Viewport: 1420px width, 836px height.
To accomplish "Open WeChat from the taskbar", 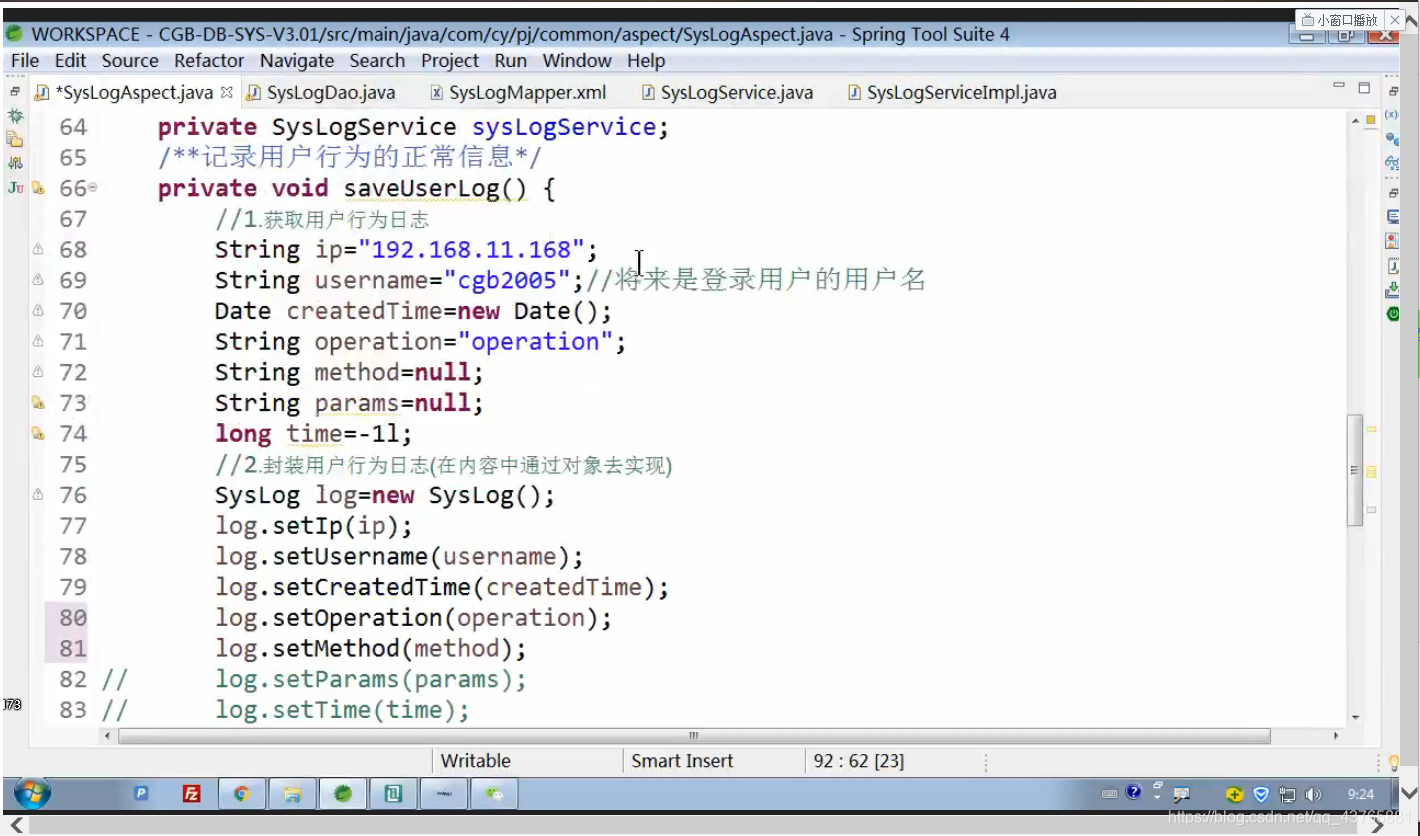I will click(495, 794).
